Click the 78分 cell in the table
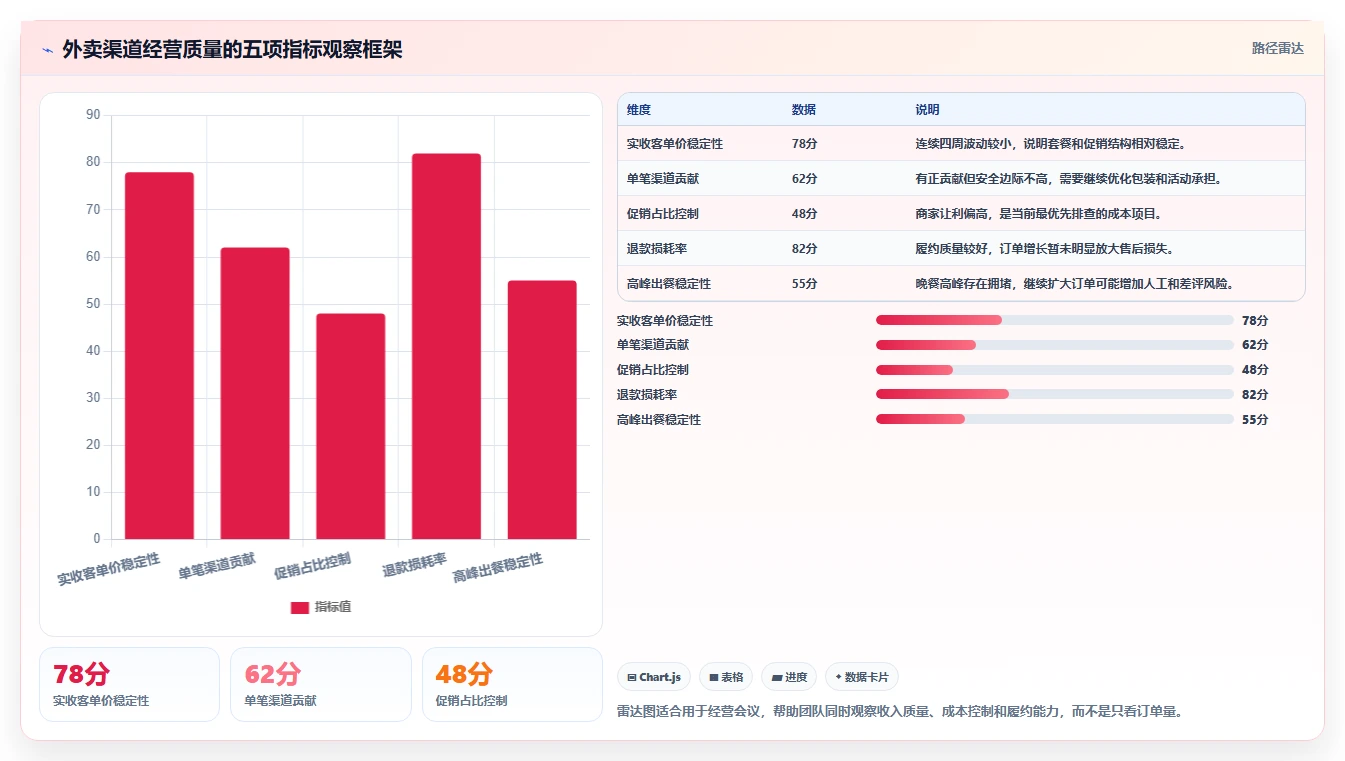The height and width of the screenshot is (761, 1345). point(804,144)
